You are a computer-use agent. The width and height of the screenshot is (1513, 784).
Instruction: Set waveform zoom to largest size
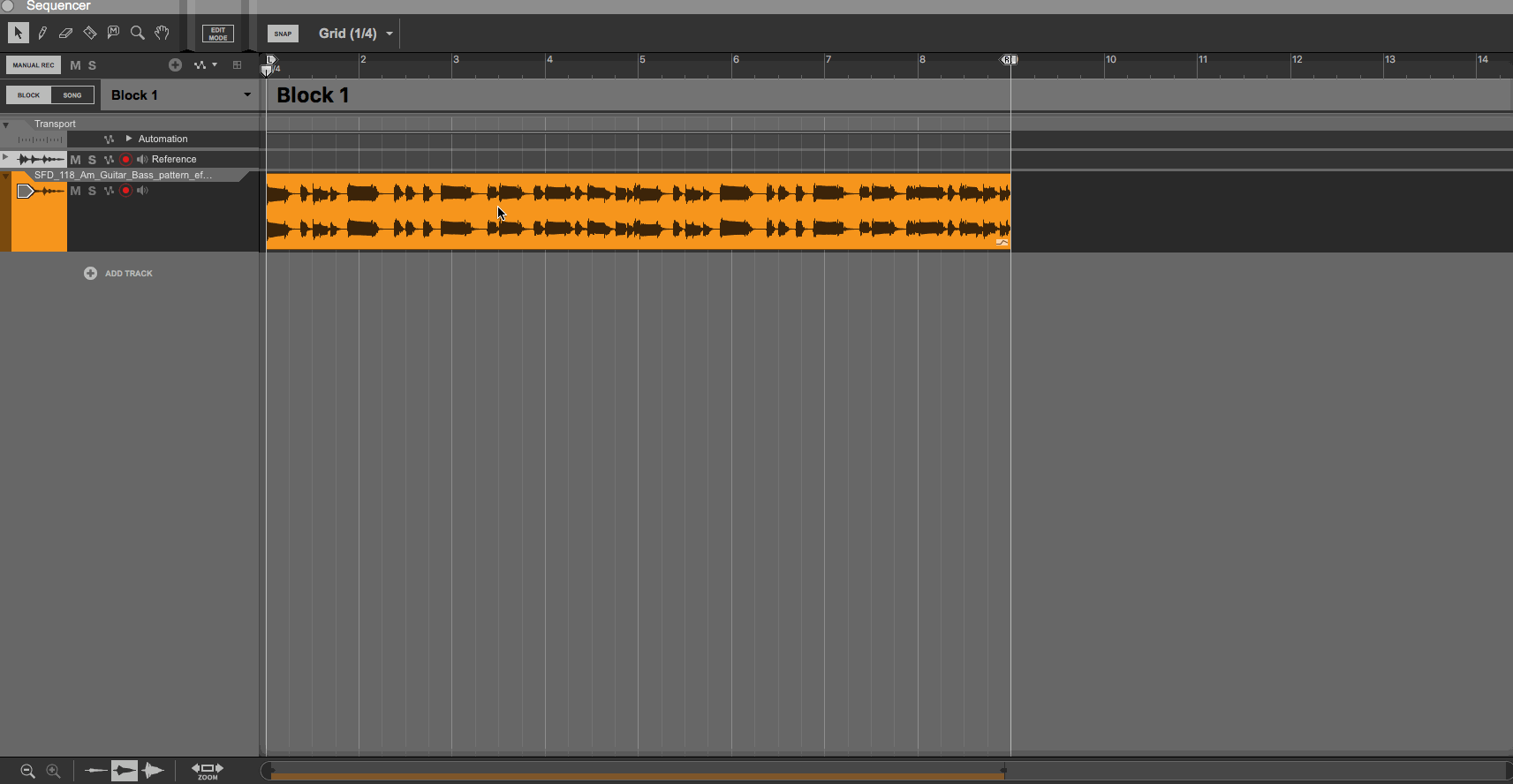(x=153, y=771)
